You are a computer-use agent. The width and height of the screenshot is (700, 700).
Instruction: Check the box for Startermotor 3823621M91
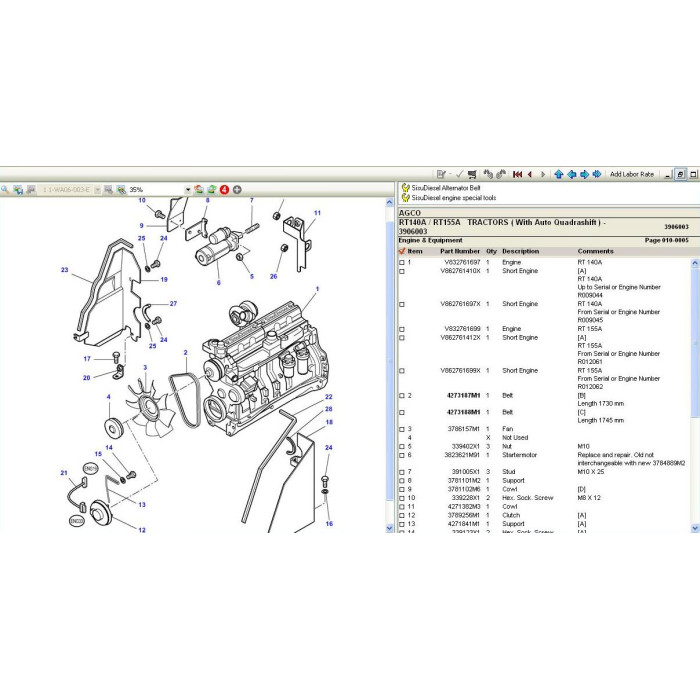(402, 455)
